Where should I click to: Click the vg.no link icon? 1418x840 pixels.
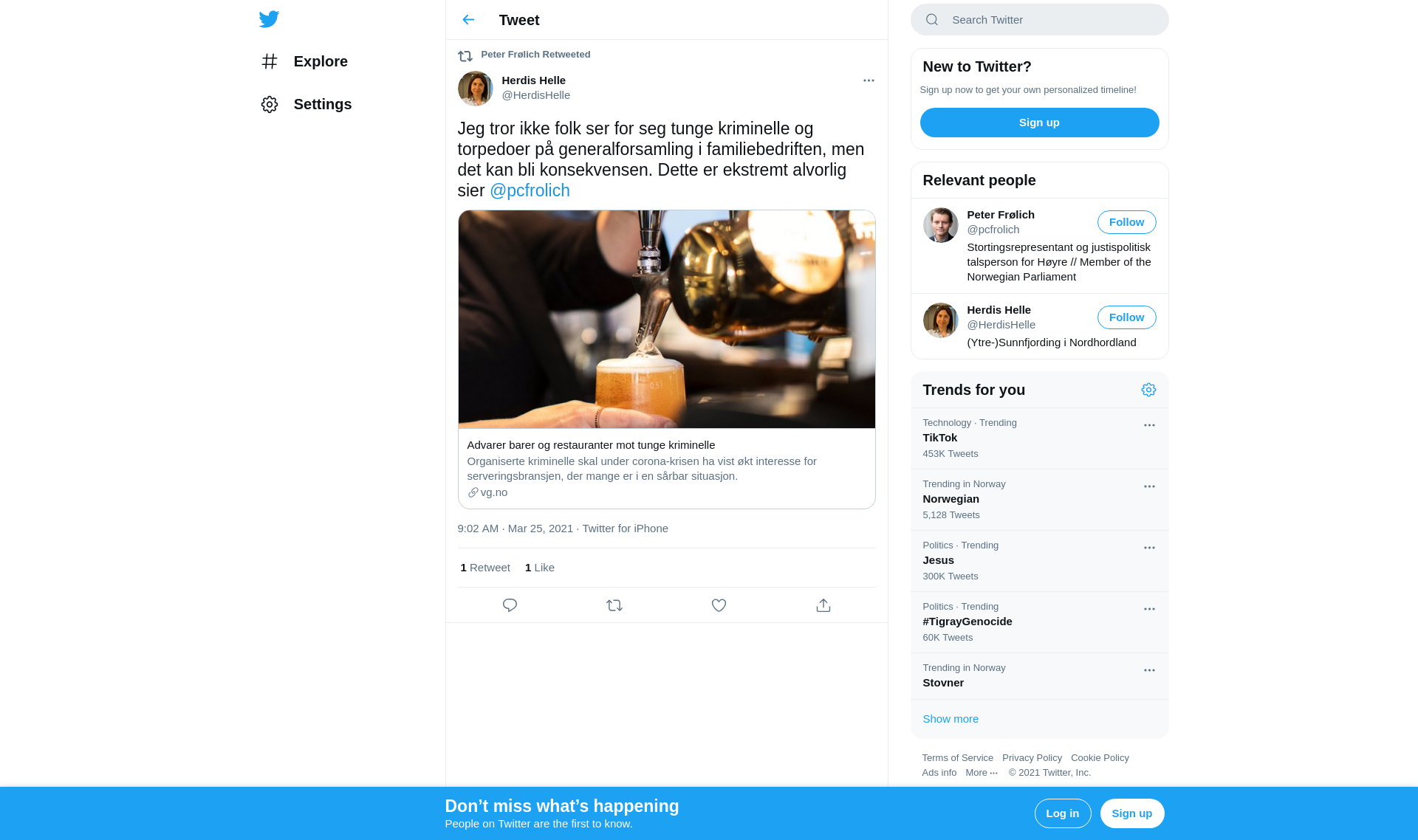pyautogui.click(x=473, y=492)
